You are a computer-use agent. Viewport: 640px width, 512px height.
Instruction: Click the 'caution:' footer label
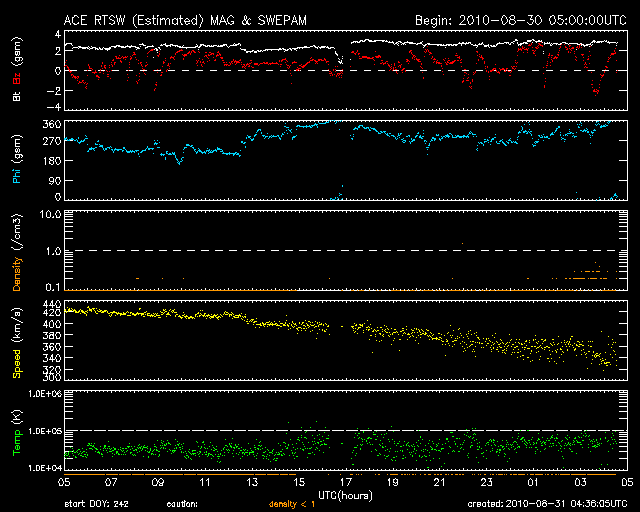tap(182, 504)
